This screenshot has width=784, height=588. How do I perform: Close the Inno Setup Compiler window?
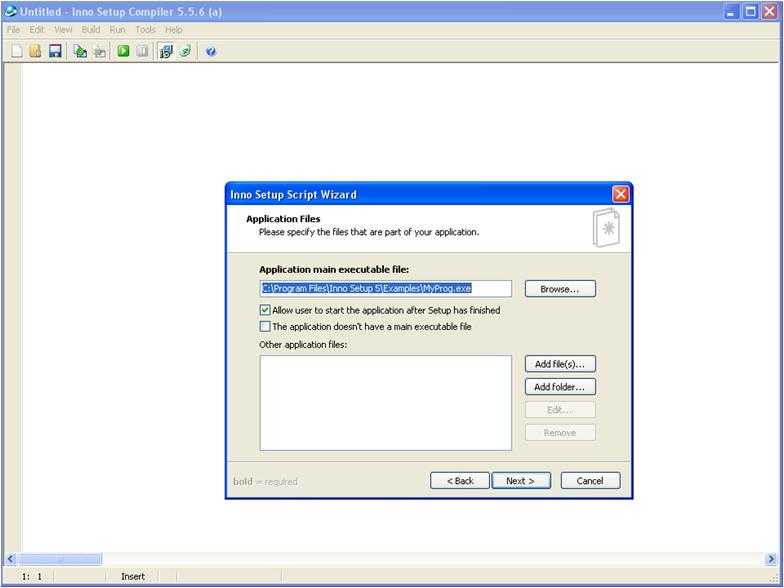coord(770,12)
